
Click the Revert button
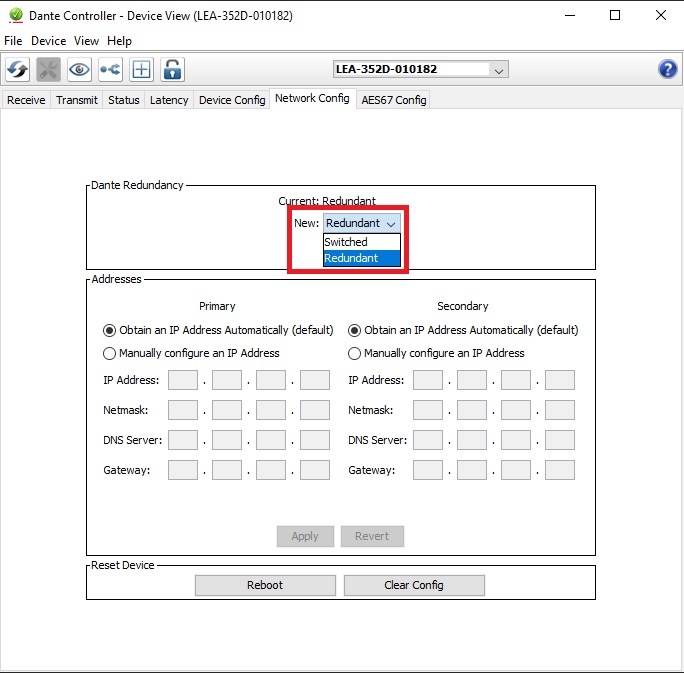[x=372, y=536]
